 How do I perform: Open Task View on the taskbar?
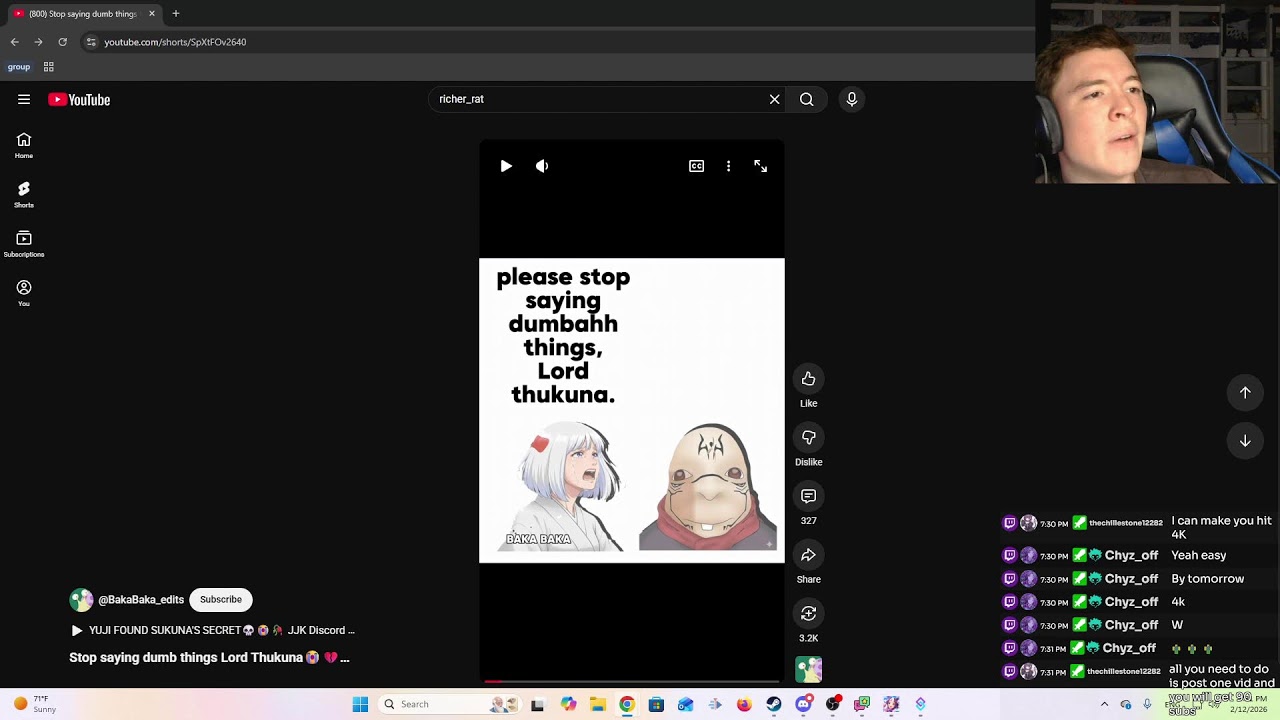537,704
